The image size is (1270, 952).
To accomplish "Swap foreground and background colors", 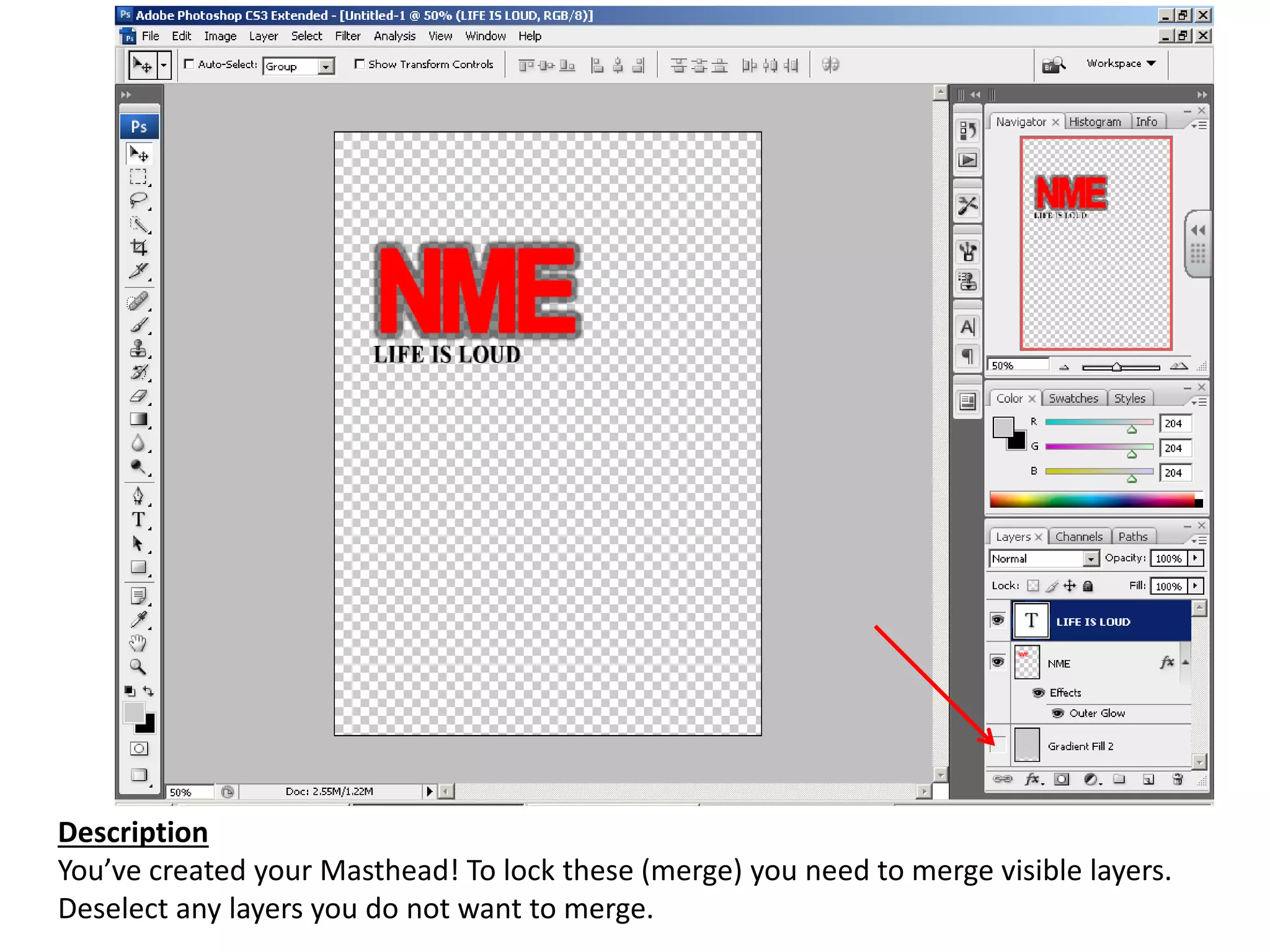I will tap(148, 690).
